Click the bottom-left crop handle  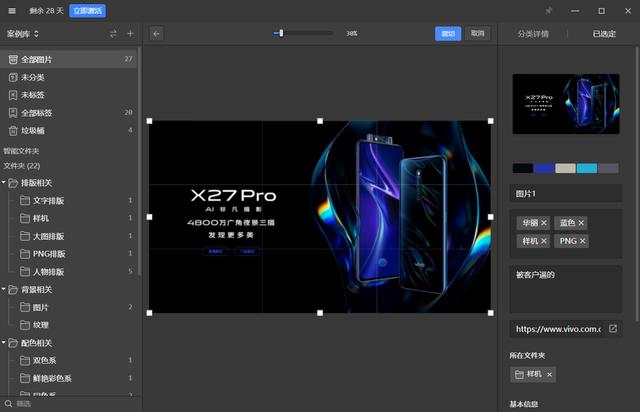pyautogui.click(x=149, y=313)
